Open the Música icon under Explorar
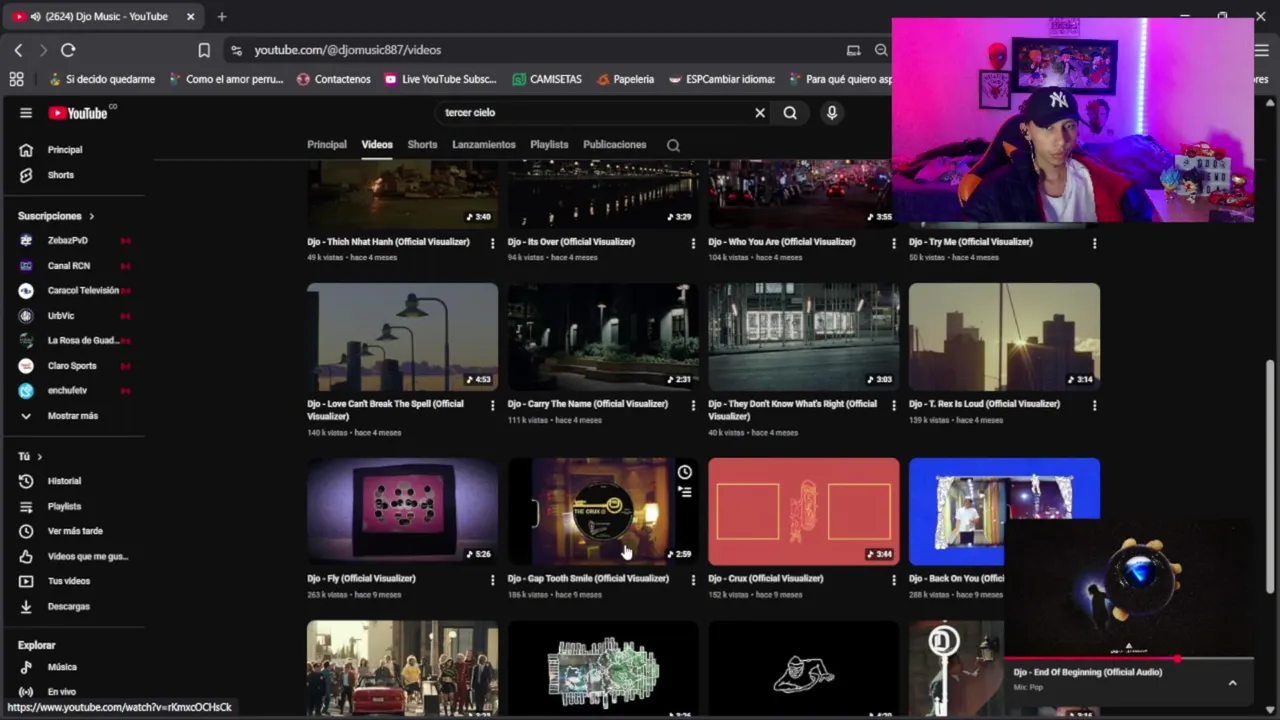The image size is (1280, 720). point(26,667)
